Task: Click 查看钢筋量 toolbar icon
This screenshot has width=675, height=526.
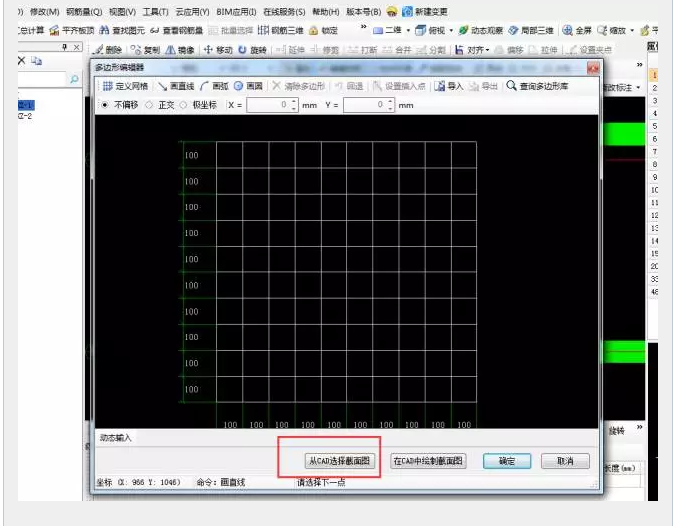Action: tap(155, 31)
